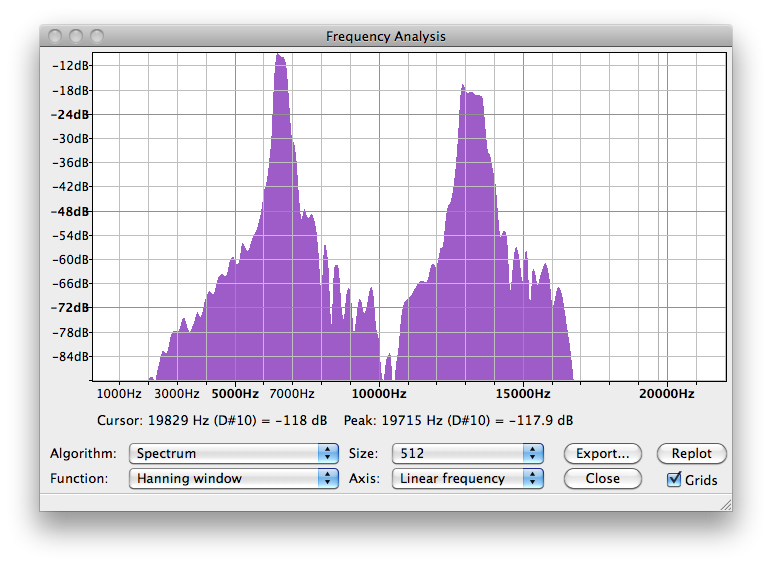Viewport: 772px width, 566px height.
Task: Open the Function dropdown showing Hanning window
Action: (233, 478)
